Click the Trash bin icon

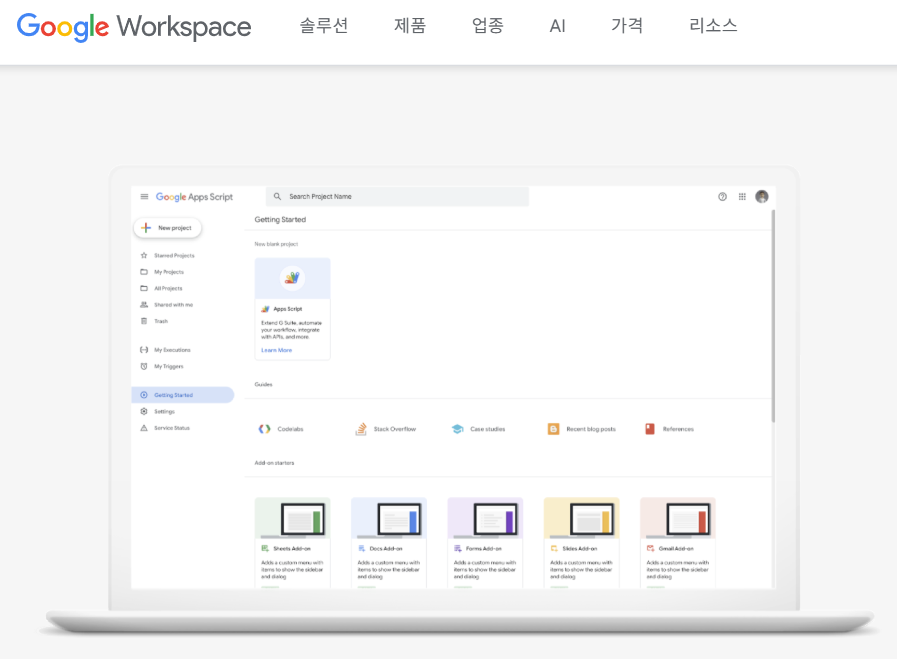[x=144, y=321]
